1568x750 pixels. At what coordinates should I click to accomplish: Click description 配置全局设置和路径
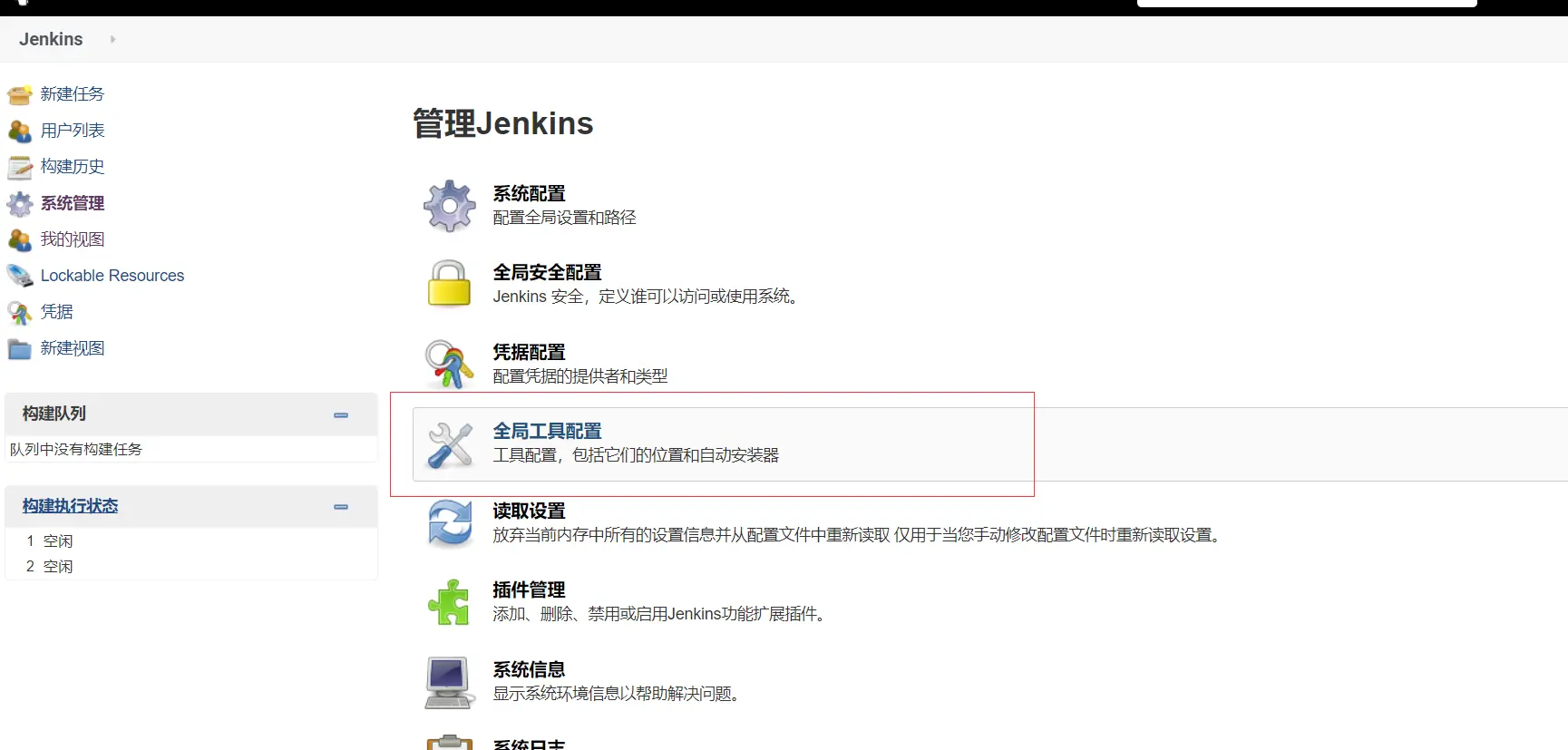[x=564, y=218]
